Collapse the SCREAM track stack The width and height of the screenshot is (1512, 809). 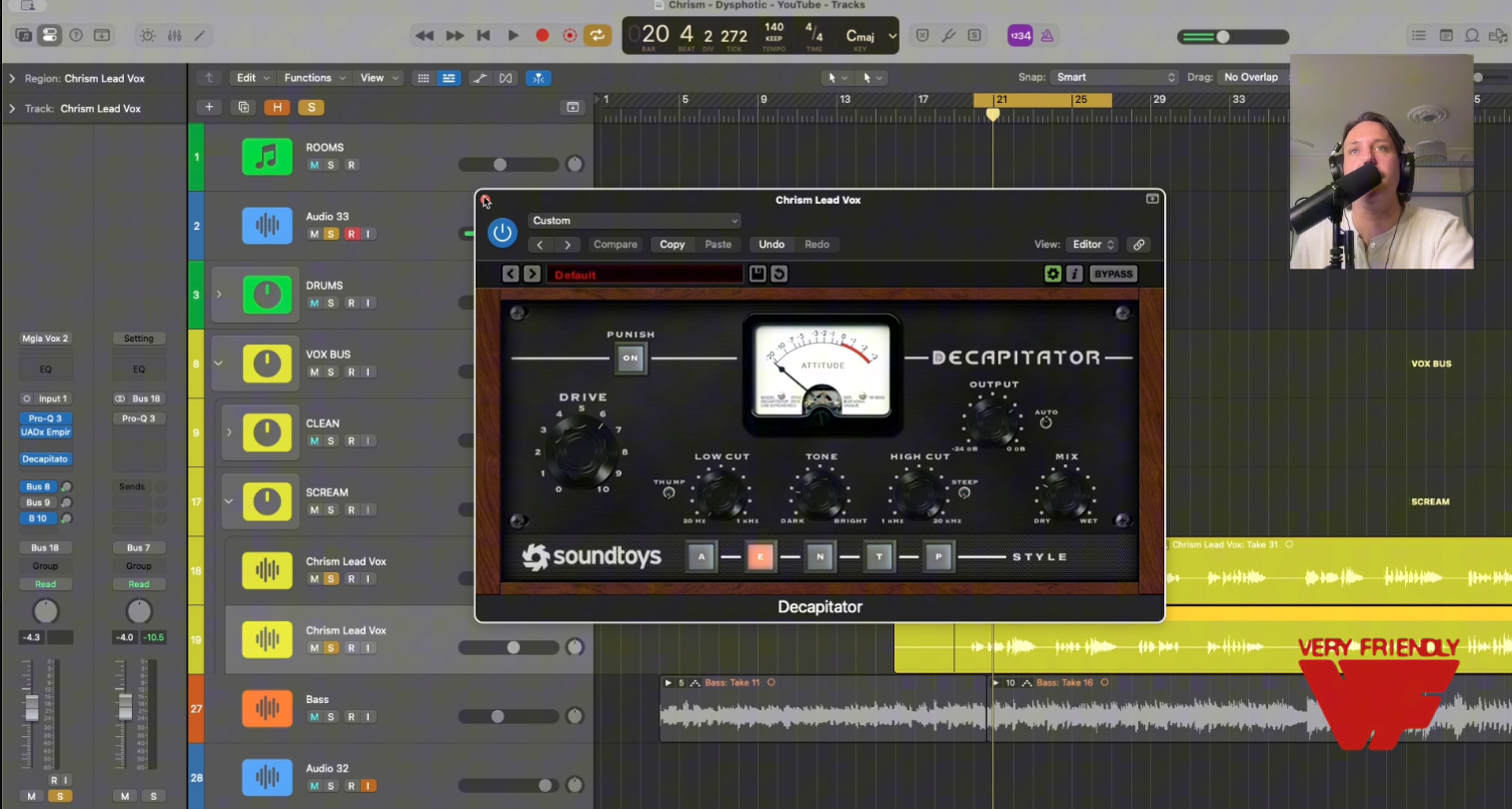[x=229, y=501]
